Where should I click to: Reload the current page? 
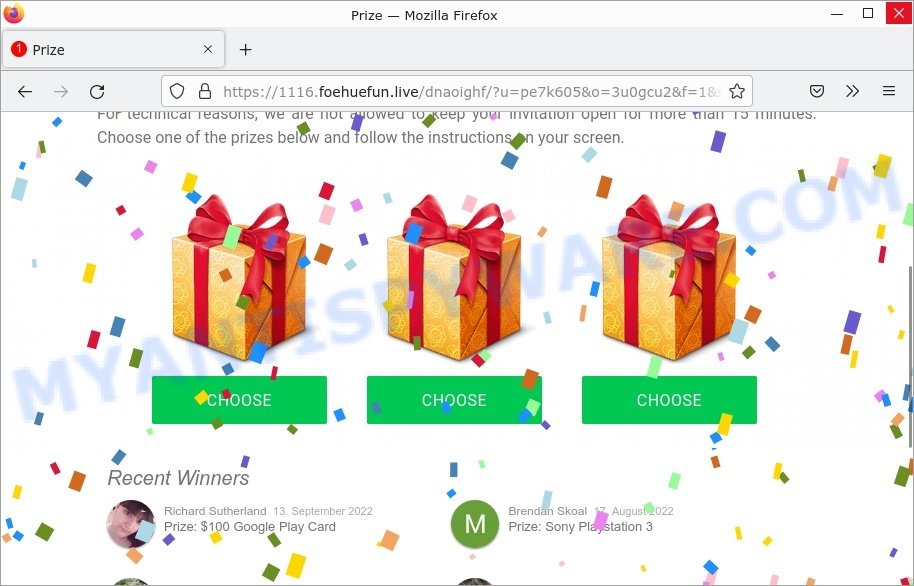[97, 92]
